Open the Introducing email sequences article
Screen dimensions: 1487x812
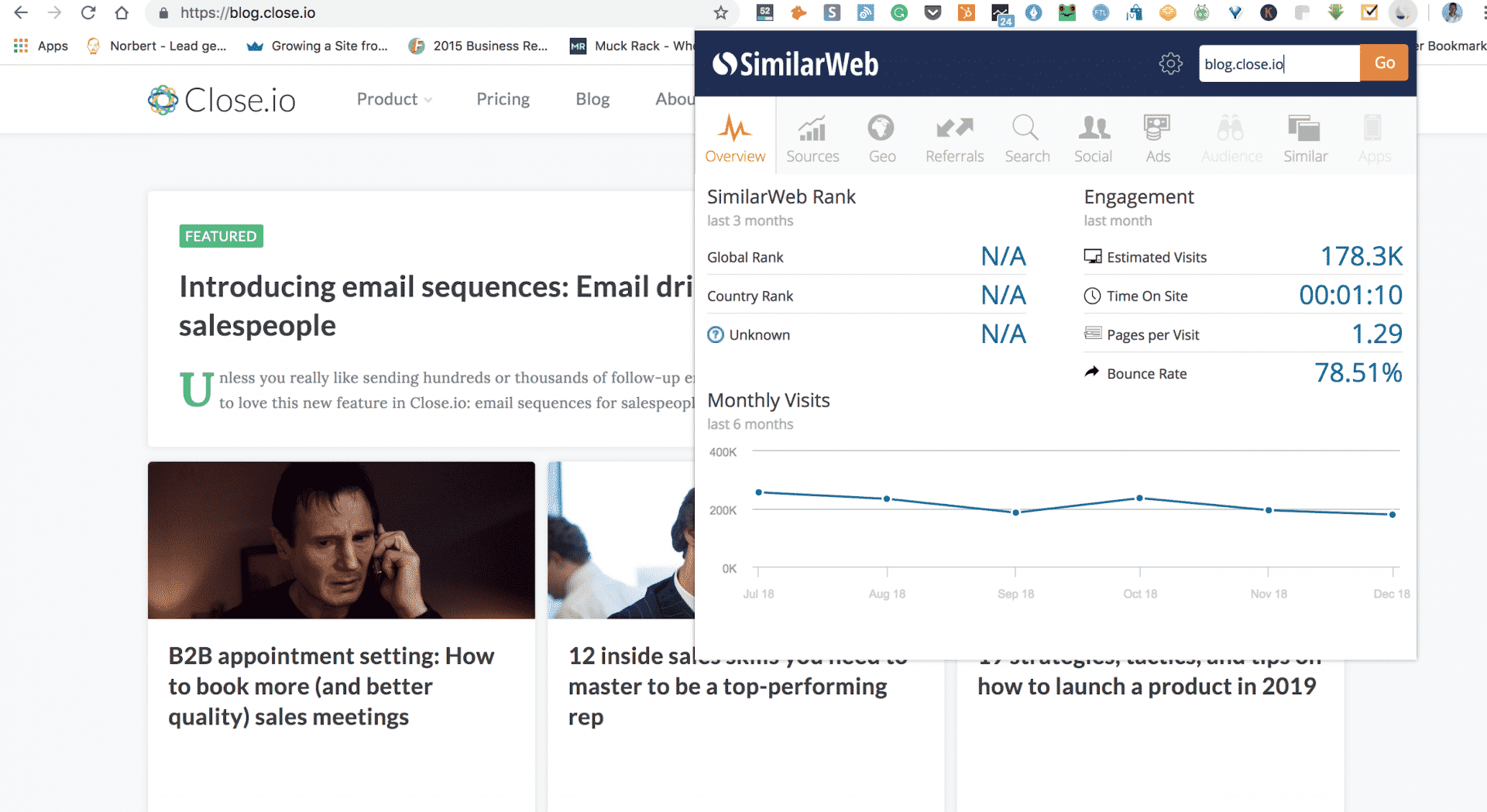point(437,306)
